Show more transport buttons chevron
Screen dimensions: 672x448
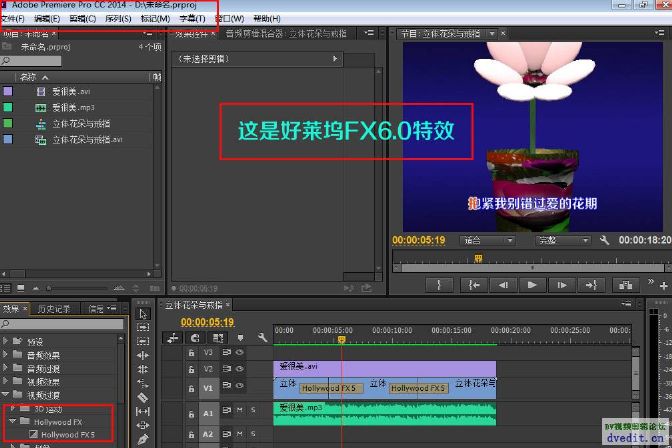(651, 282)
